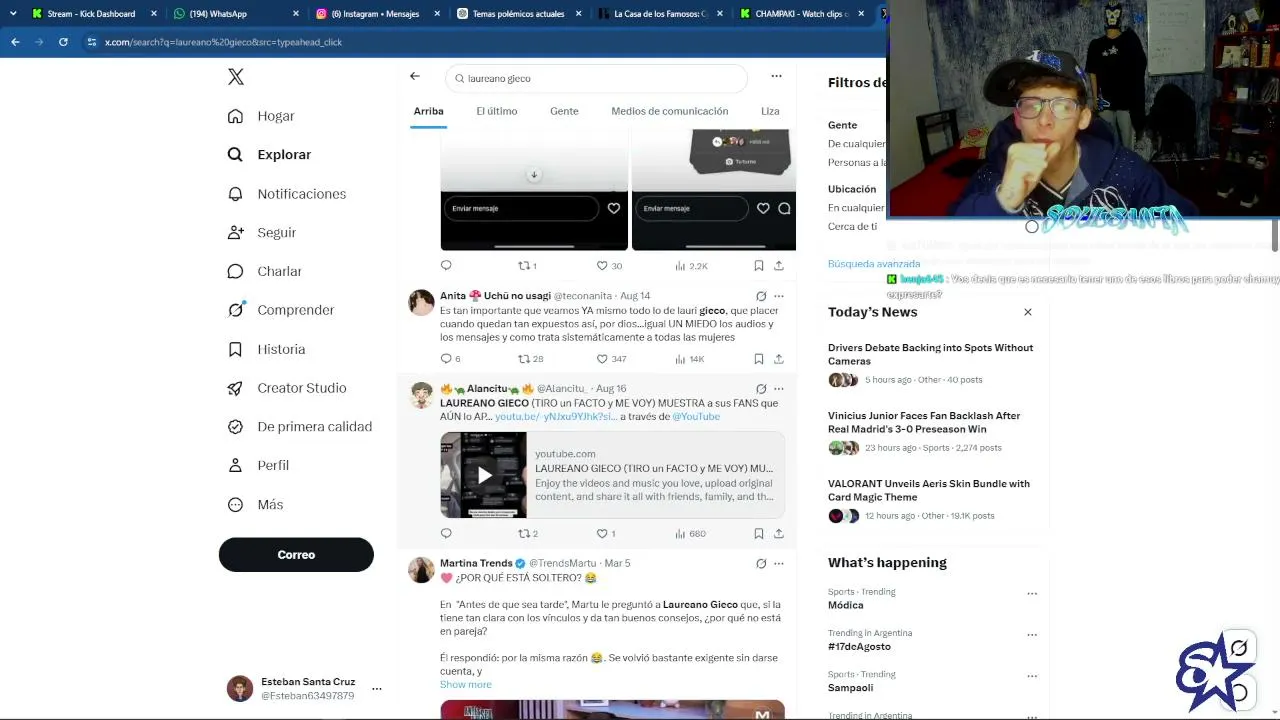Open more options on Martina Trends' tweet
This screenshot has height=720, width=1280.
pos(779,564)
